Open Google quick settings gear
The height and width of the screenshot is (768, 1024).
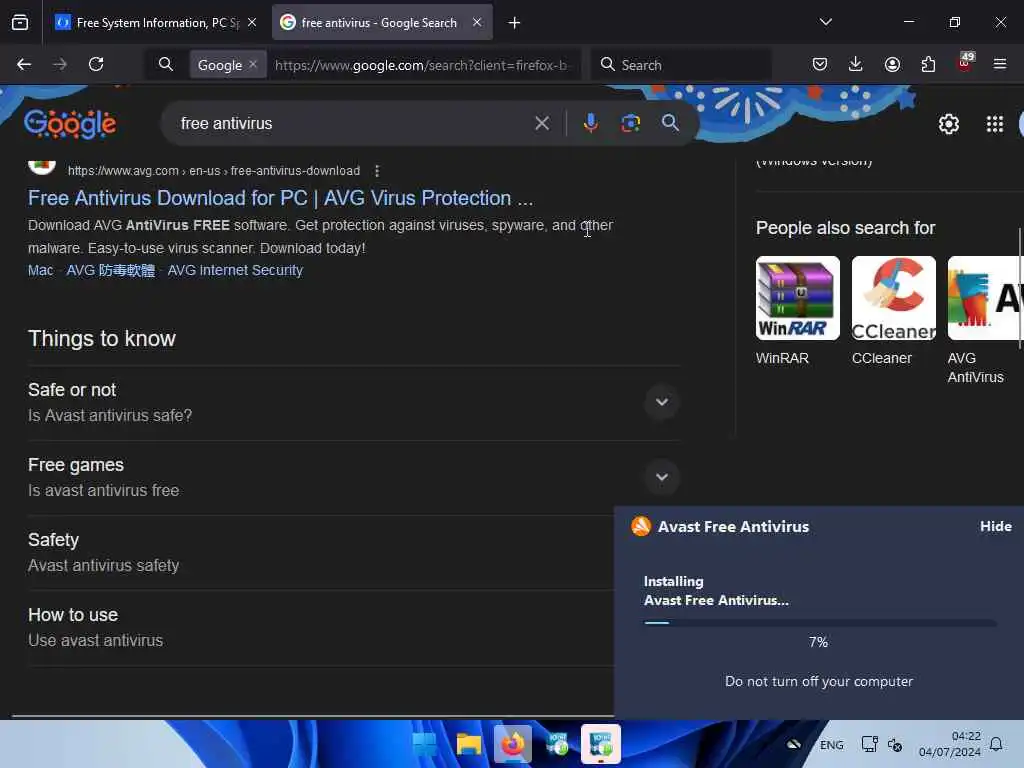948,124
